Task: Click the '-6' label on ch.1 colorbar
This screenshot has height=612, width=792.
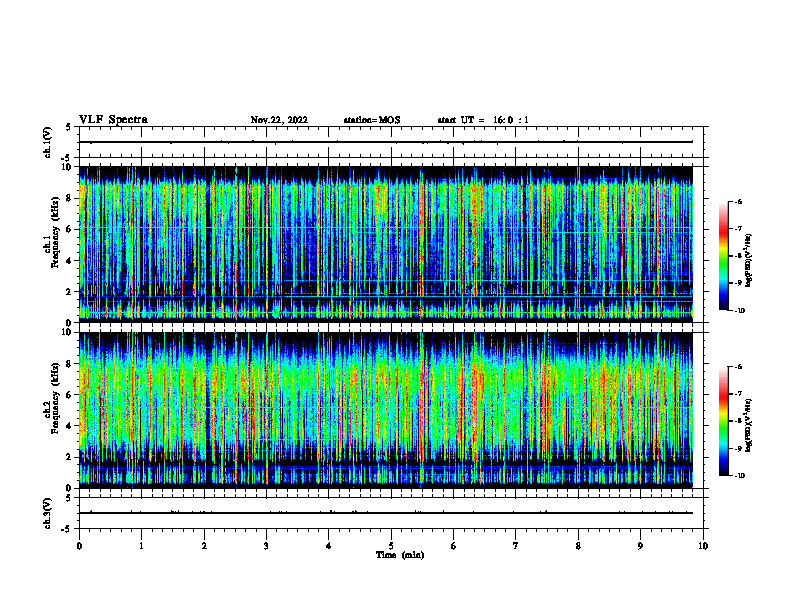Action: pyautogui.click(x=738, y=201)
